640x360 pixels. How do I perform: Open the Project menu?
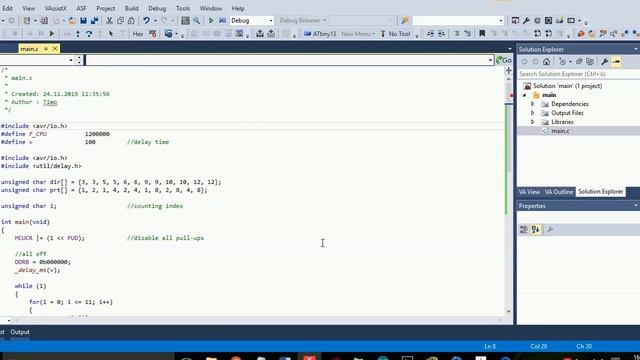[x=106, y=8]
